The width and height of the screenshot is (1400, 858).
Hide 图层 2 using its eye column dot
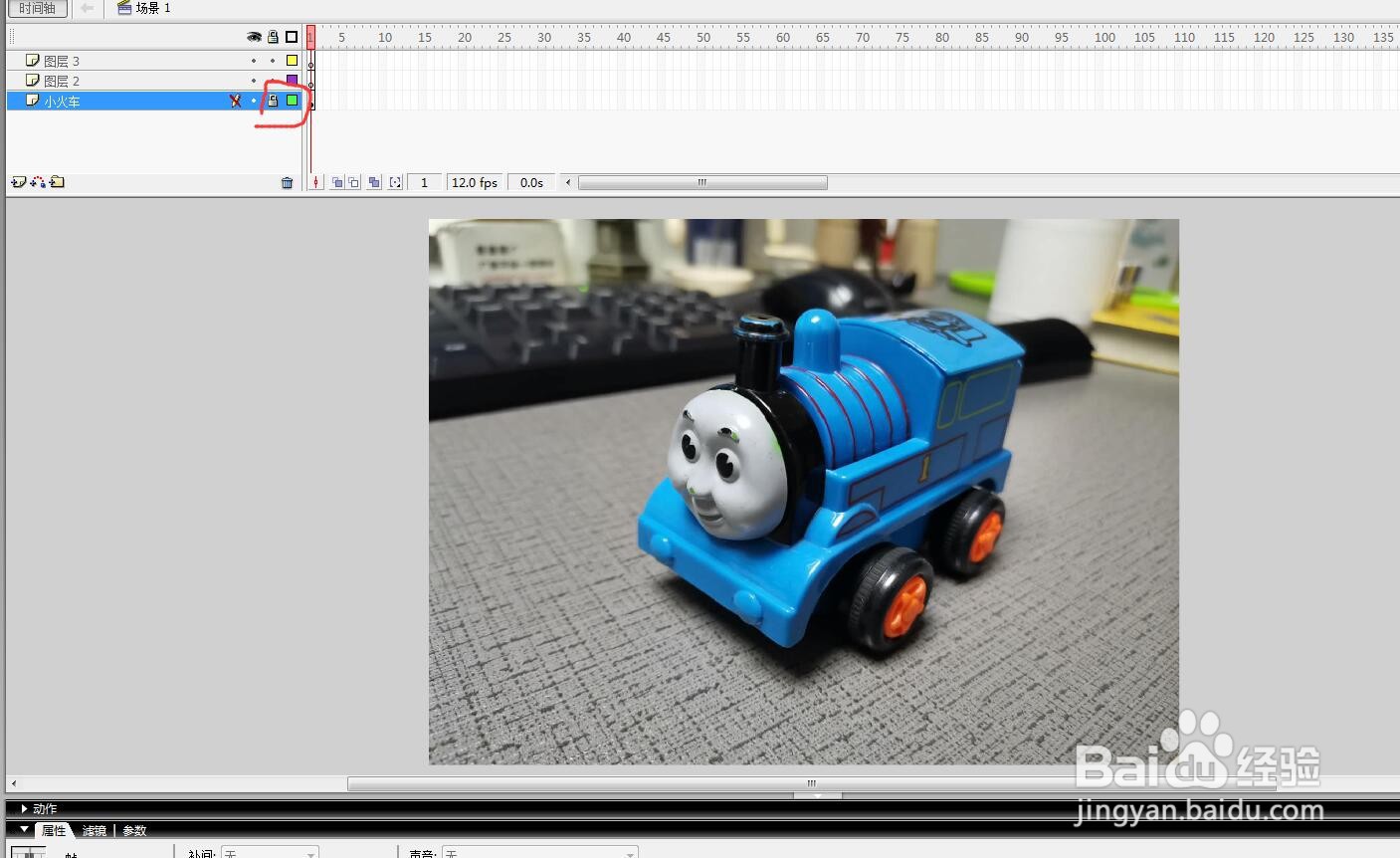tap(254, 81)
